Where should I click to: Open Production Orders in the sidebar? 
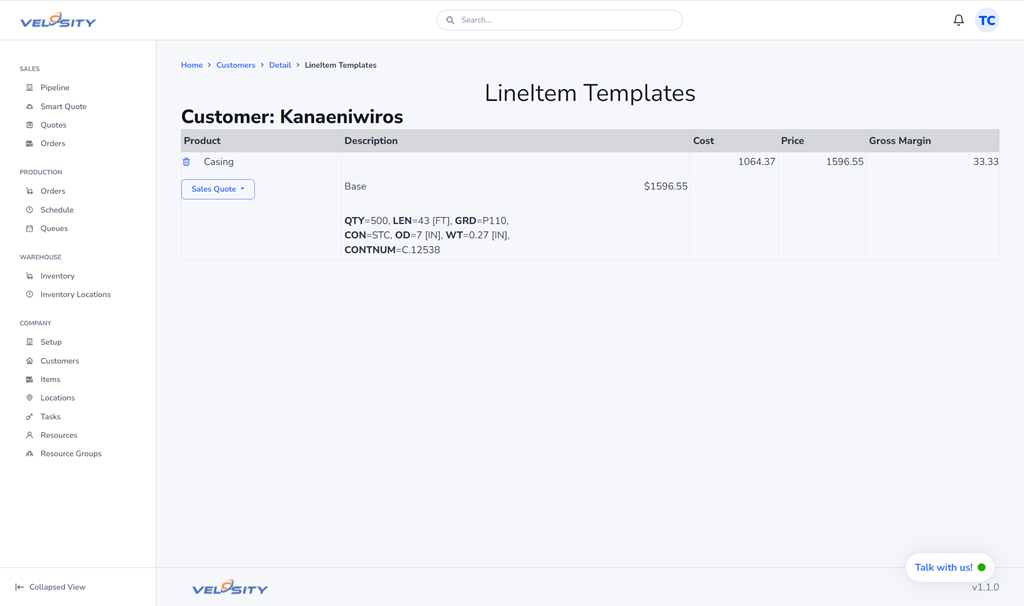(x=52, y=191)
